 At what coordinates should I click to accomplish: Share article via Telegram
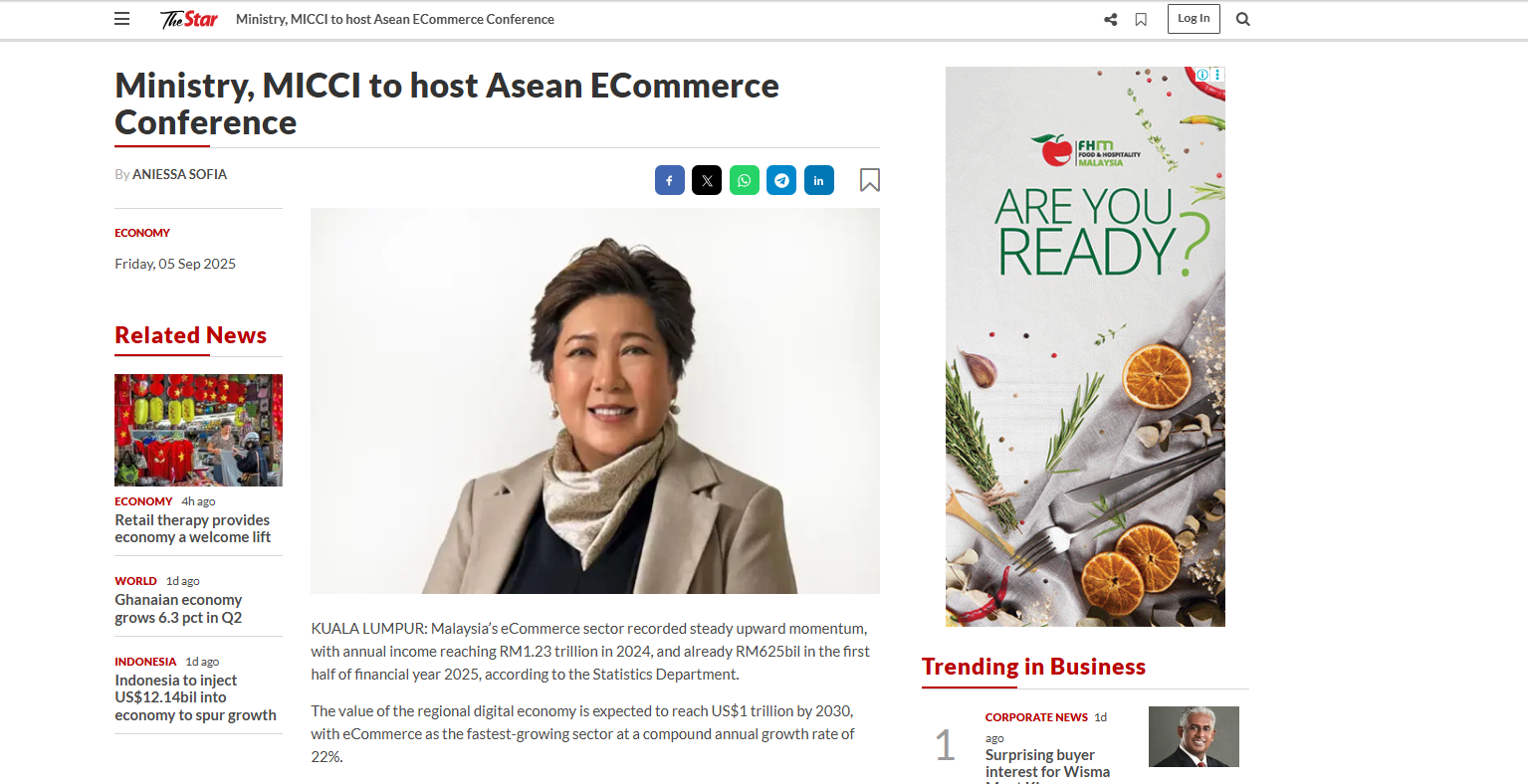(781, 180)
